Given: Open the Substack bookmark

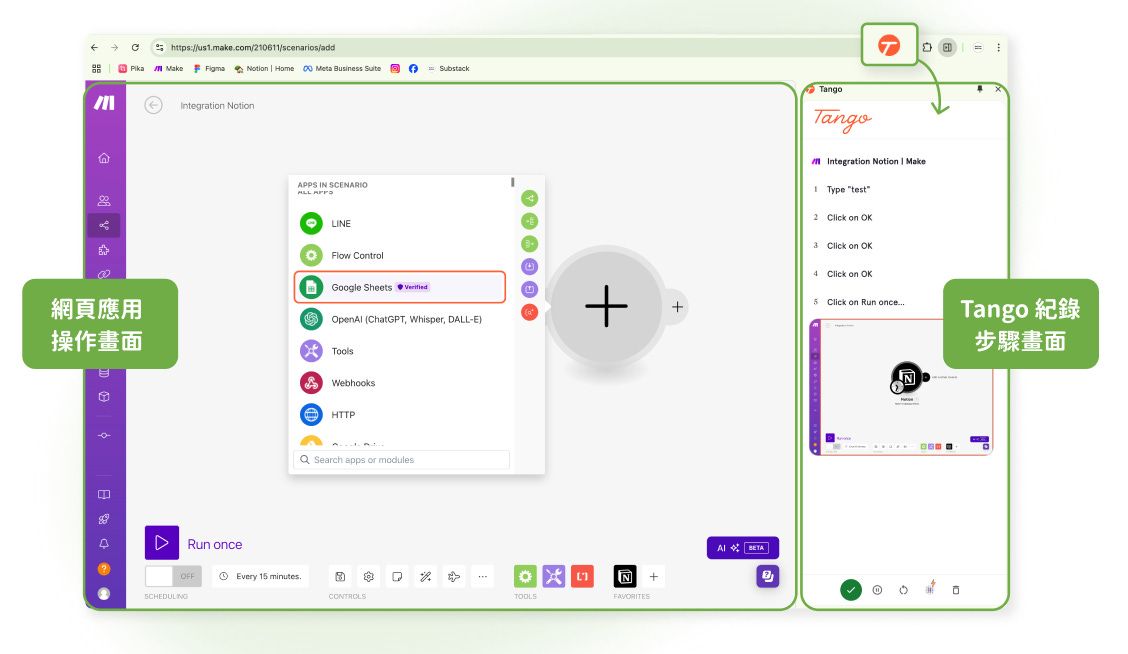Looking at the screenshot, I should pyautogui.click(x=448, y=68).
